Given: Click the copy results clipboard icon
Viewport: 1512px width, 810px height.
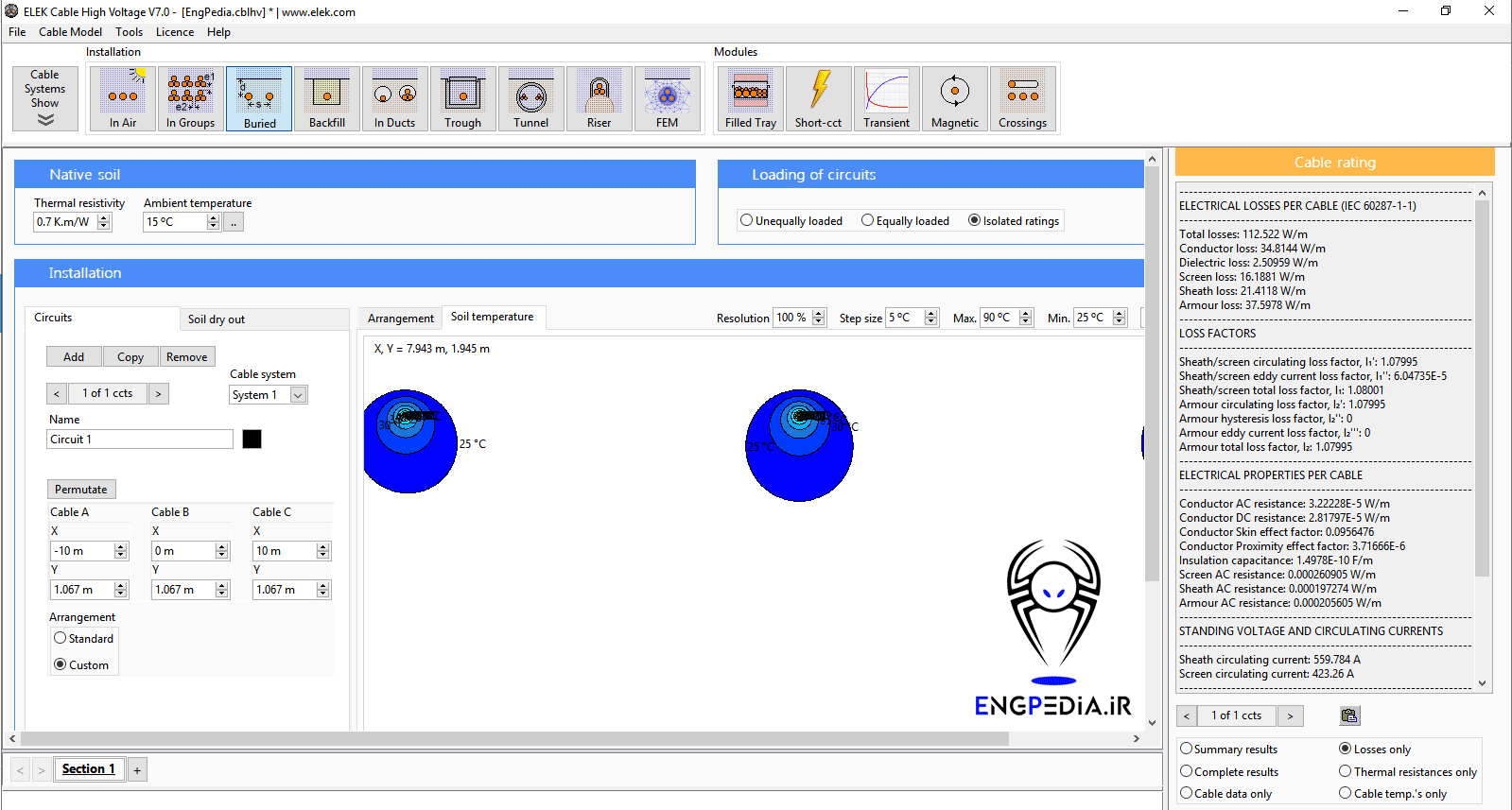Looking at the screenshot, I should pyautogui.click(x=1349, y=715).
